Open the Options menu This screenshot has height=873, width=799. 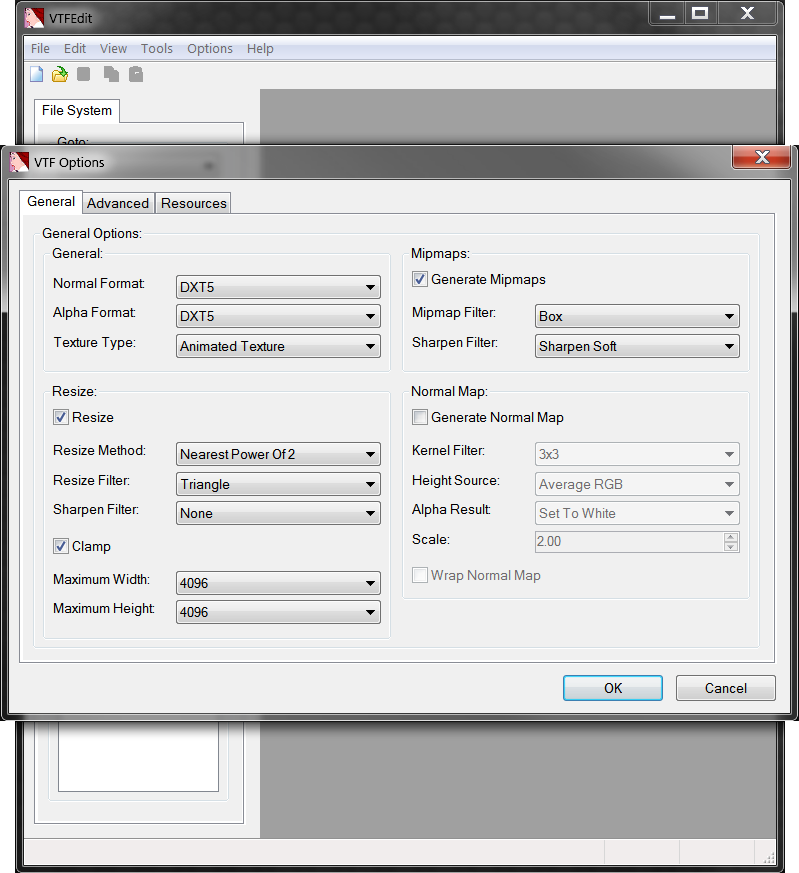pyautogui.click(x=210, y=48)
